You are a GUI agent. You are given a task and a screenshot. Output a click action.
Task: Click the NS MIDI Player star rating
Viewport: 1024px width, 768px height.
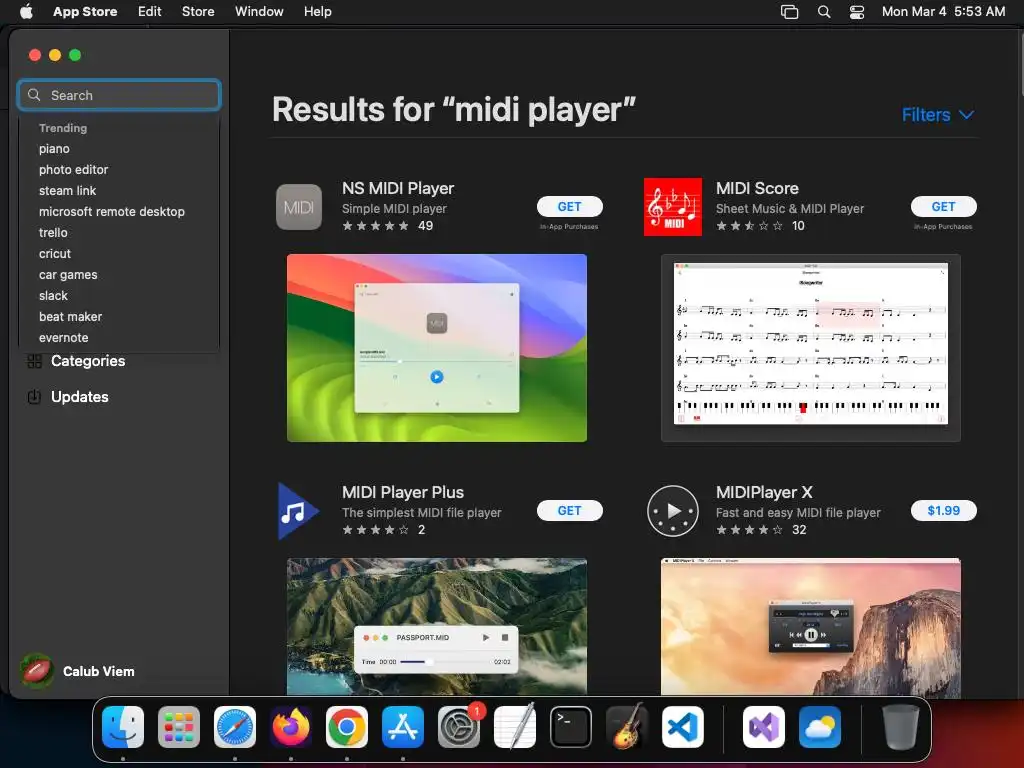[x=376, y=226]
